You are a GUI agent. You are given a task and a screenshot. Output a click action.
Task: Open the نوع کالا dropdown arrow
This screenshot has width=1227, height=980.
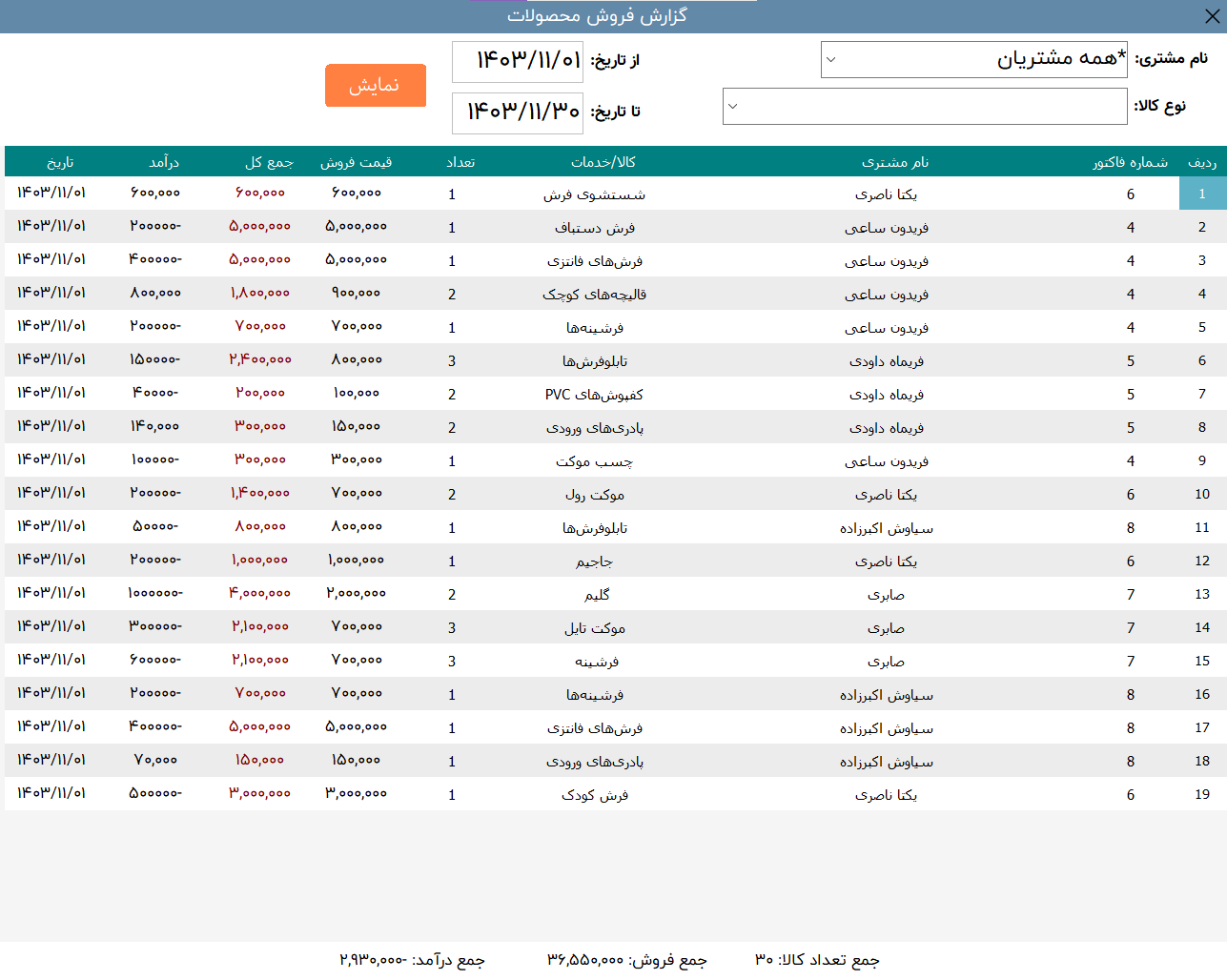pyautogui.click(x=732, y=106)
